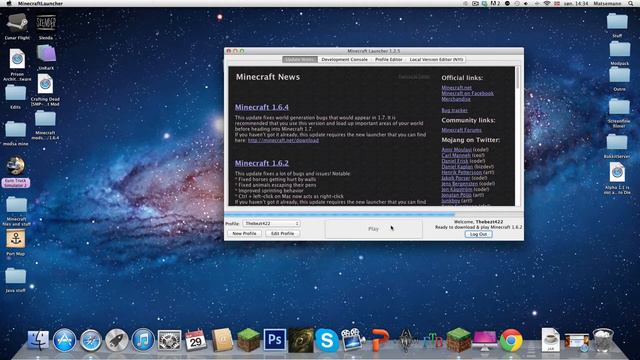Open Launchpad rocket icon in dock
The image size is (640, 360).
coord(117,340)
